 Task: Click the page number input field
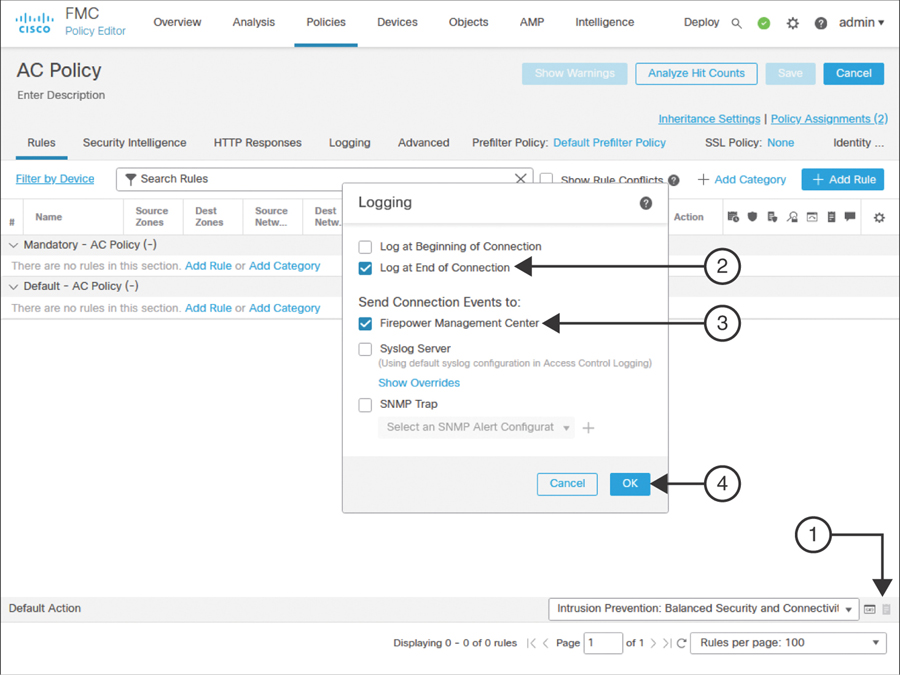click(603, 643)
